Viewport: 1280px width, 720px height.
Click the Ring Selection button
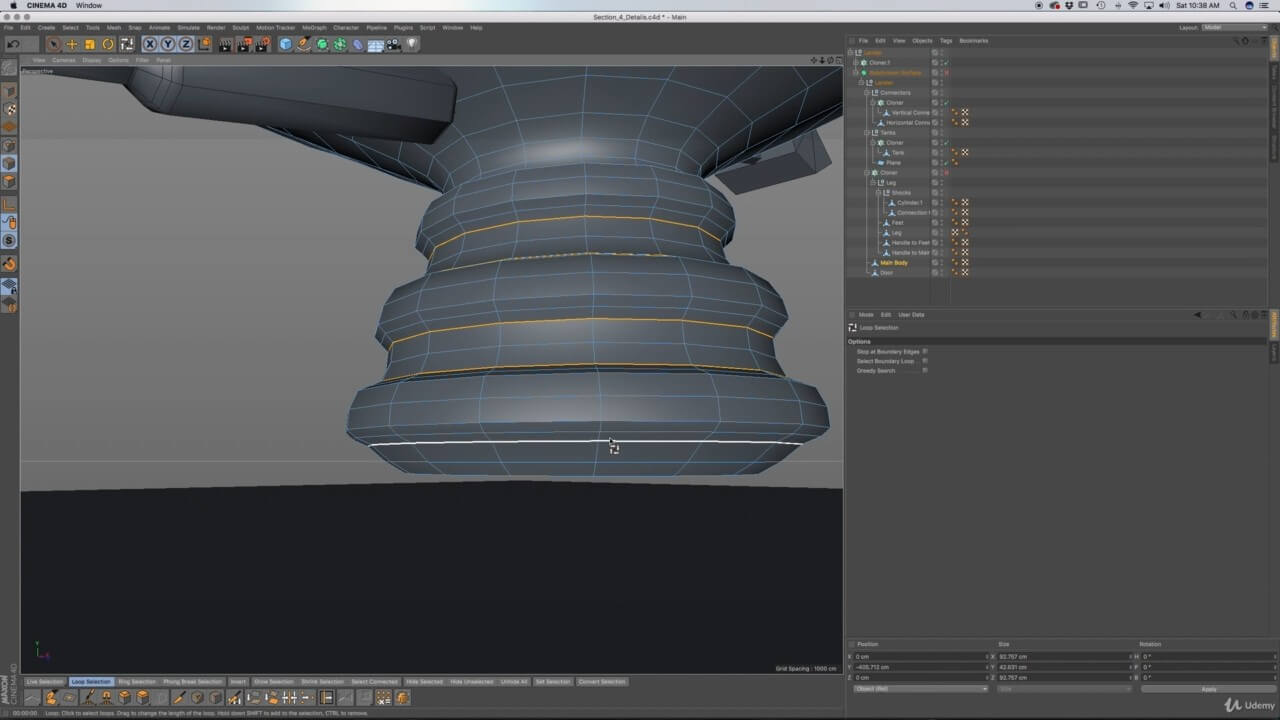click(137, 682)
